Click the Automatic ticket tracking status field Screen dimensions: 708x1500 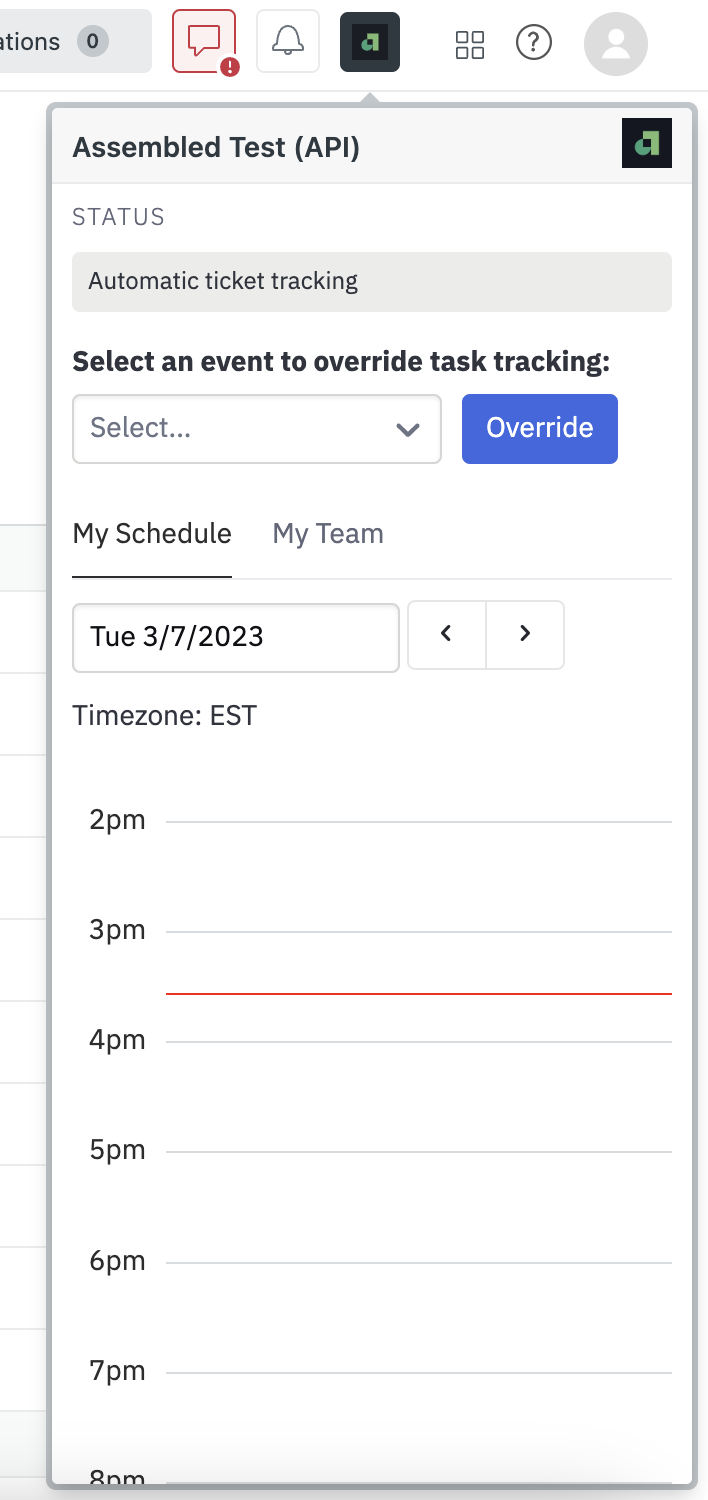coord(371,281)
